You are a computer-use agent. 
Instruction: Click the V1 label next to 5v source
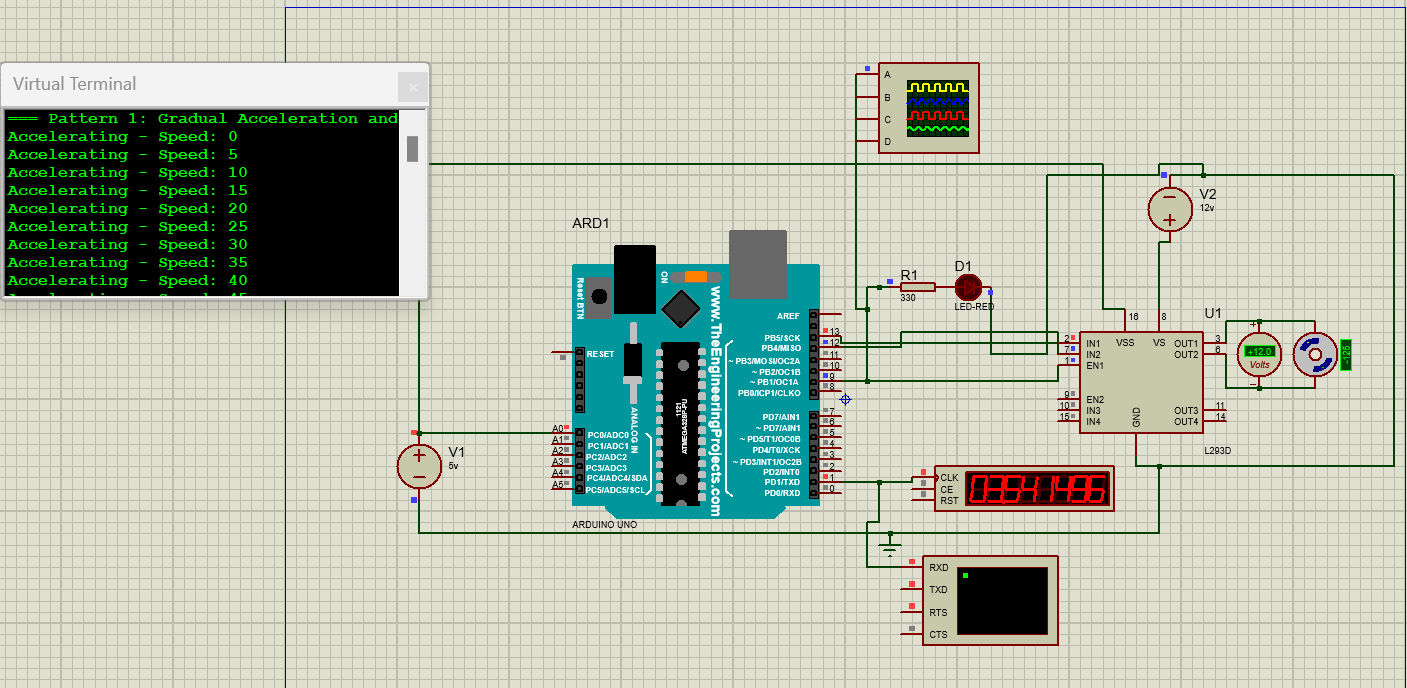(x=457, y=452)
